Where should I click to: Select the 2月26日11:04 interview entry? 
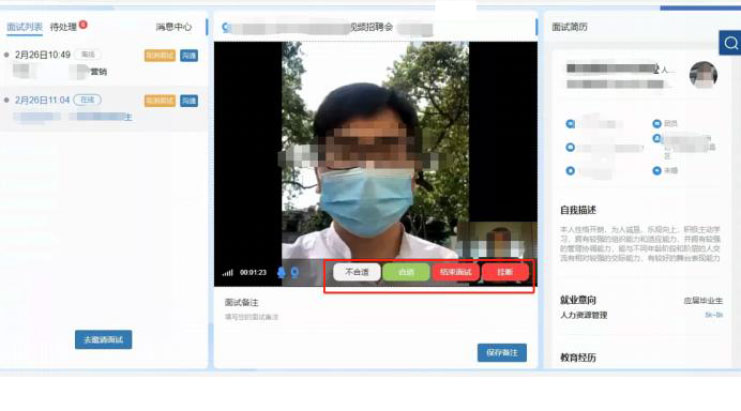click(103, 109)
